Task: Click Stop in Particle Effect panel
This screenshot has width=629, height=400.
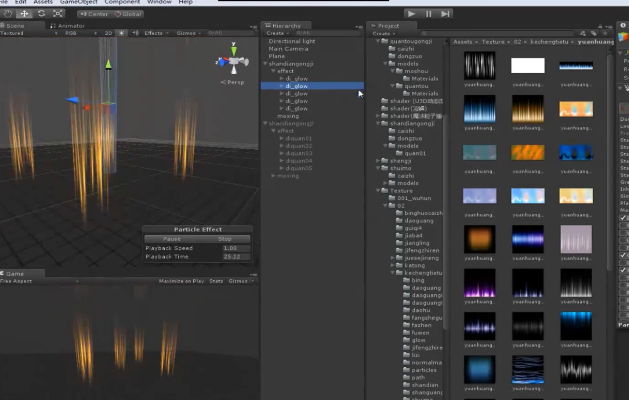Action: 225,239
